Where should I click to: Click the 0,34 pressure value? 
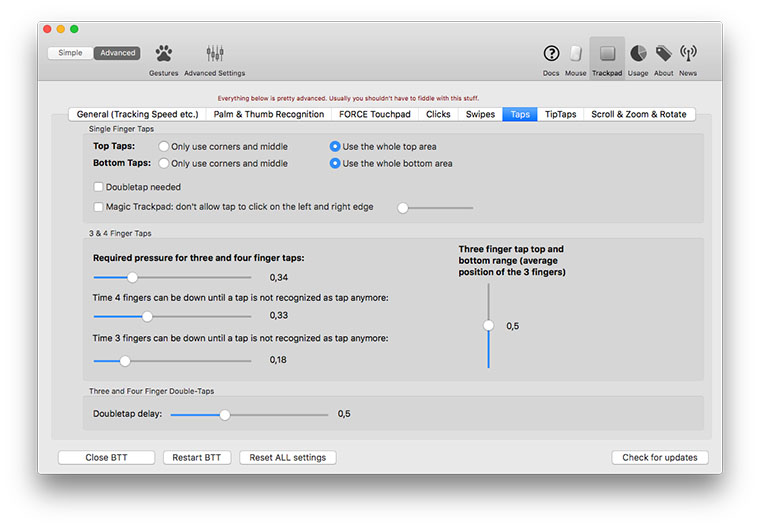pyautogui.click(x=279, y=277)
